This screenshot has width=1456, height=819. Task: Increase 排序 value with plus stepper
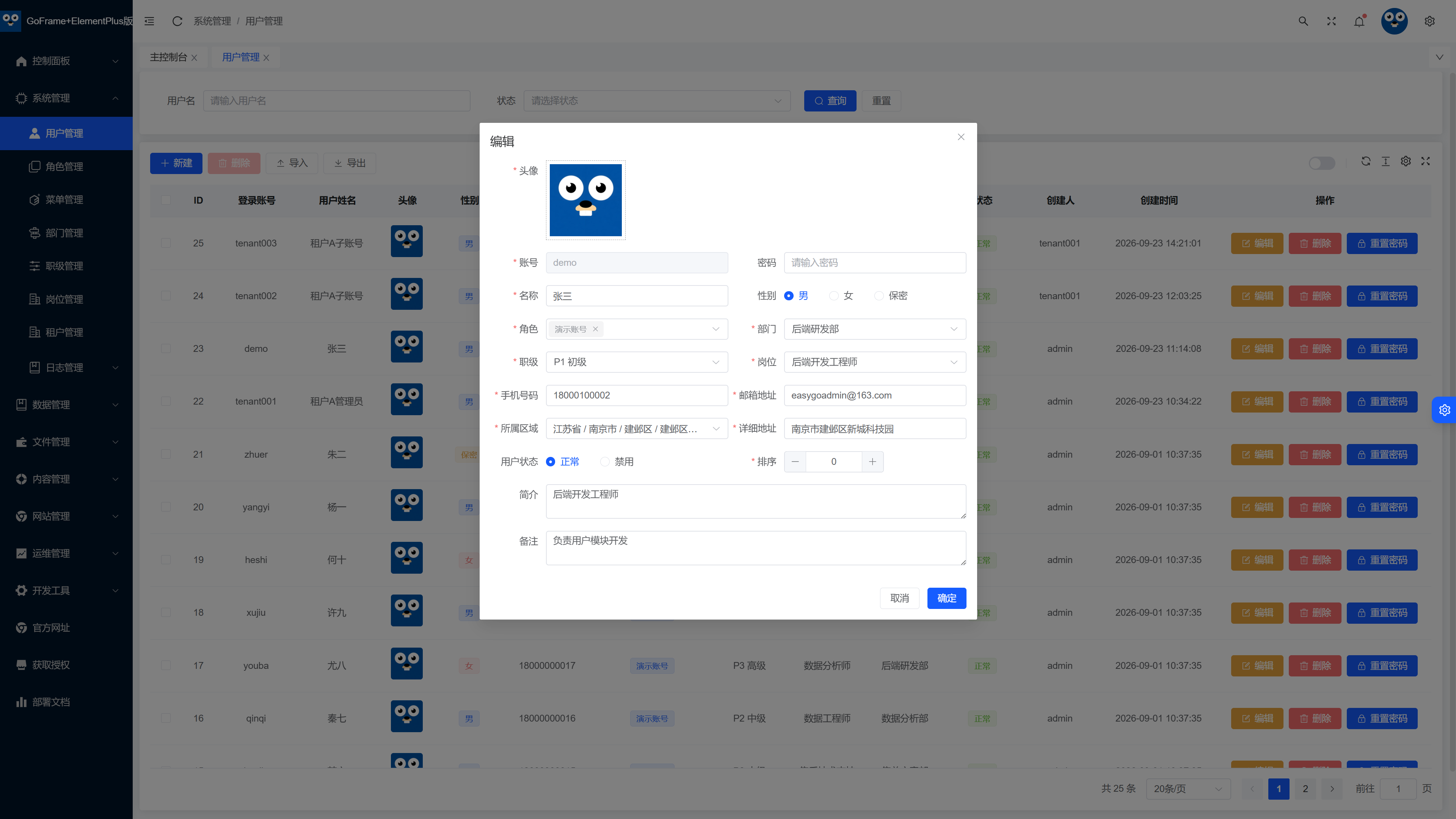[x=872, y=462]
